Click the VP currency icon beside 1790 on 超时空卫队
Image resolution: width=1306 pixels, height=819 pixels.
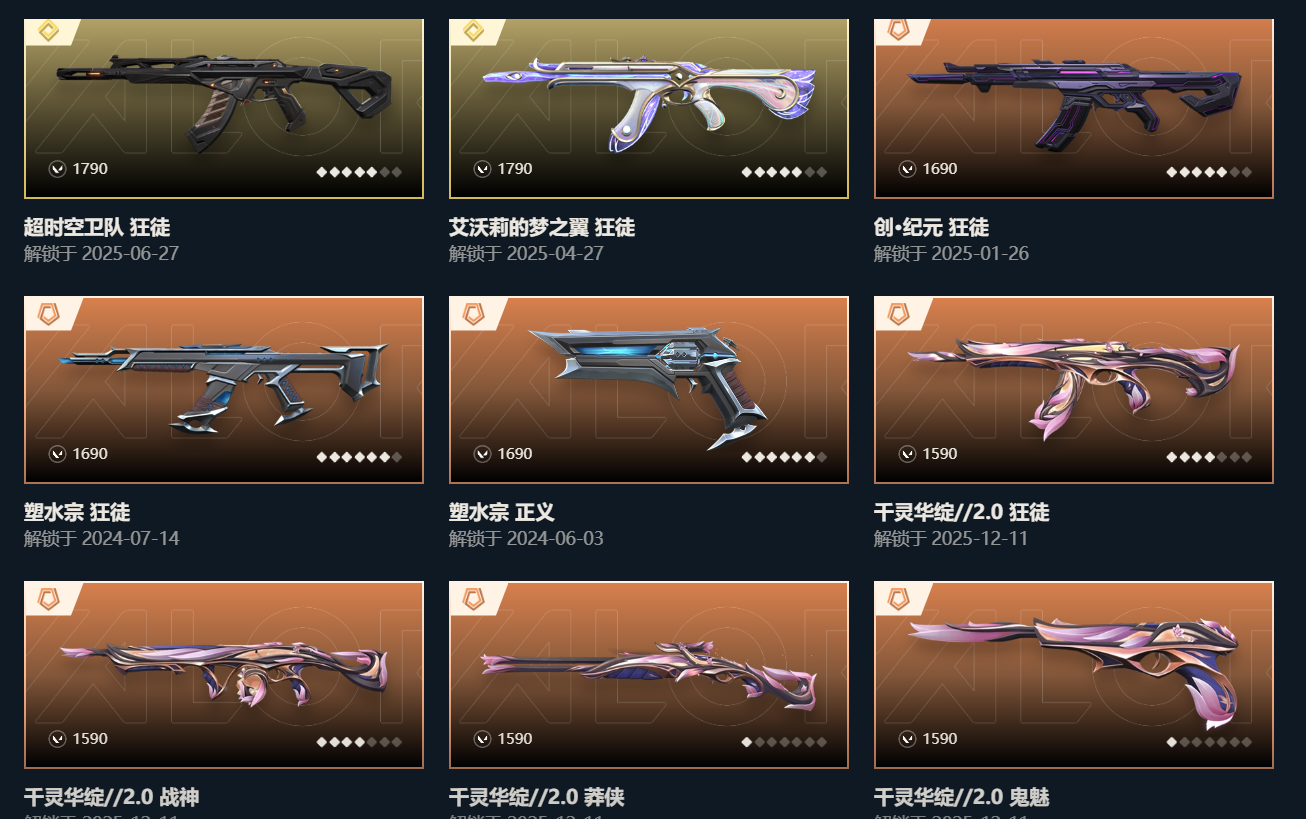(x=58, y=169)
